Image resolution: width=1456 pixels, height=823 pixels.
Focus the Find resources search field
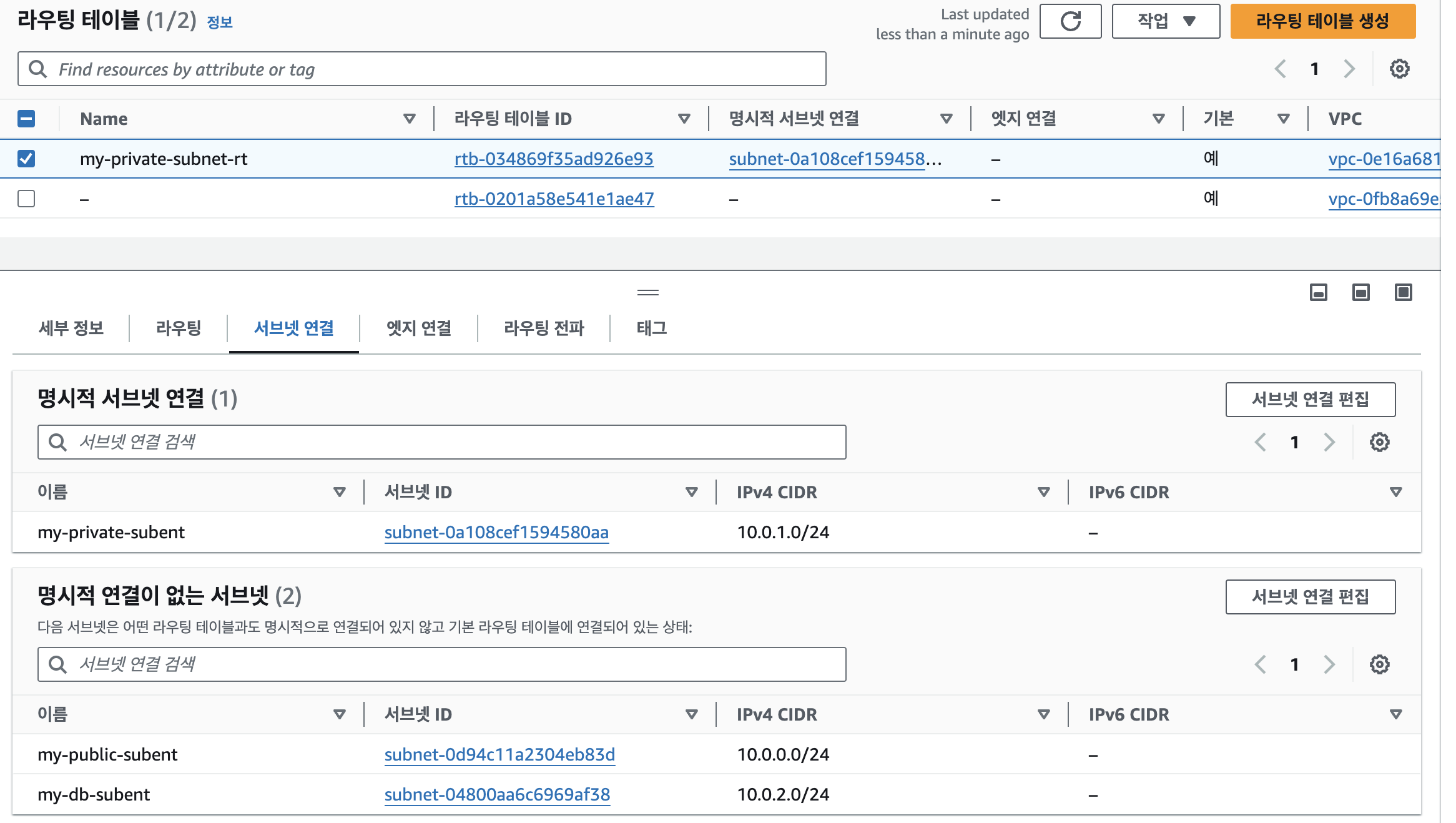422,69
